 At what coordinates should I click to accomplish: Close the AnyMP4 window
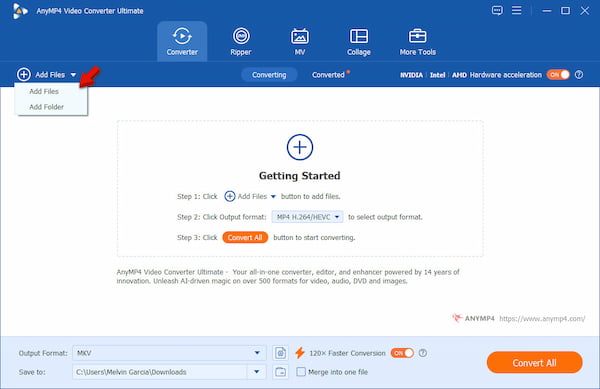point(584,11)
